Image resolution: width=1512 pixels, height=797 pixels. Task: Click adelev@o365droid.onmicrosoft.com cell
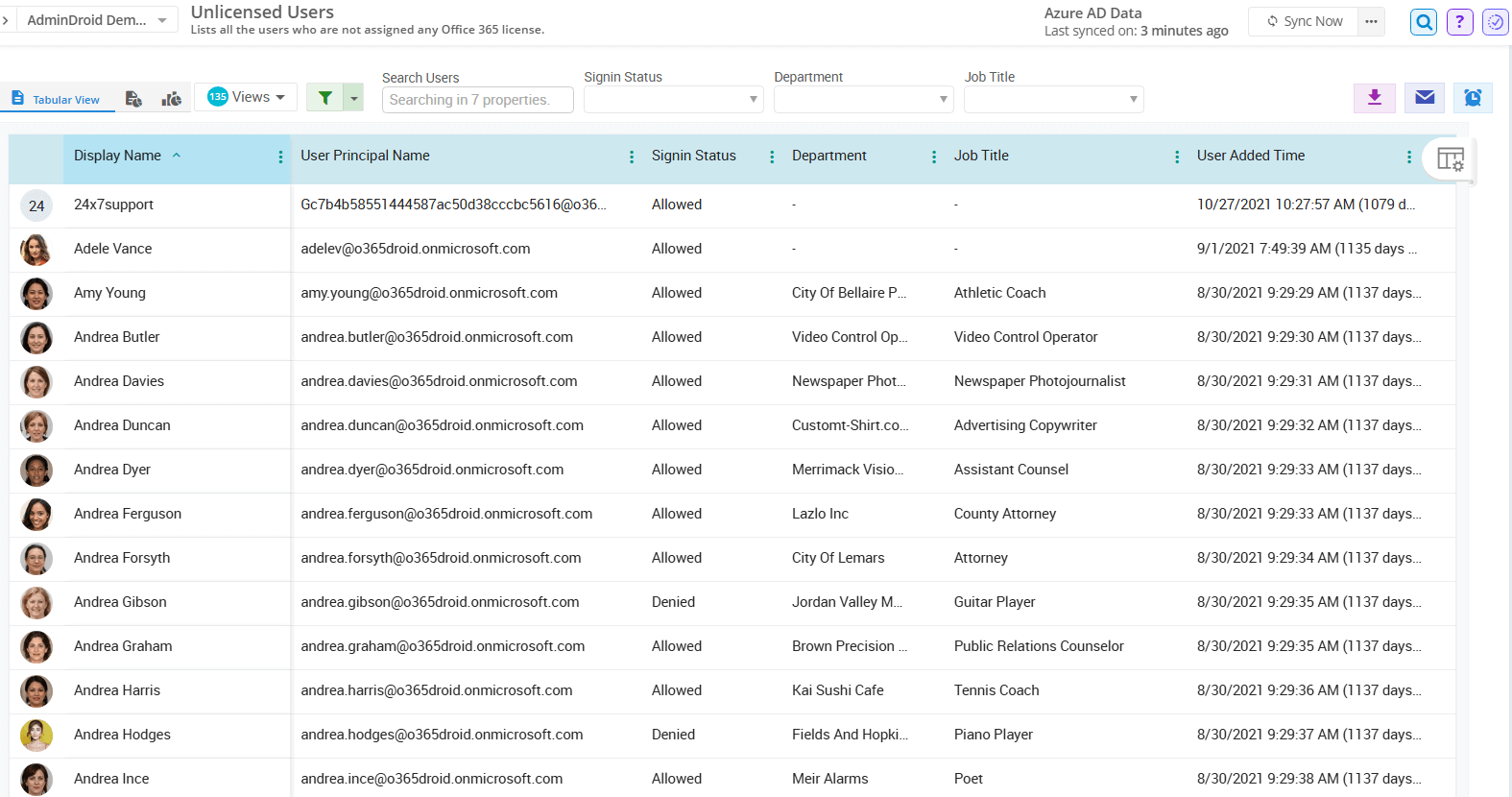tap(415, 249)
